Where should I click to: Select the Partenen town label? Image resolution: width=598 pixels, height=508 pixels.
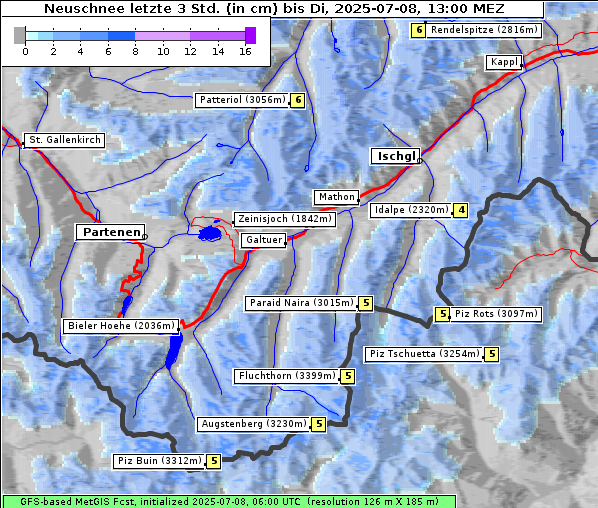pyautogui.click(x=111, y=232)
